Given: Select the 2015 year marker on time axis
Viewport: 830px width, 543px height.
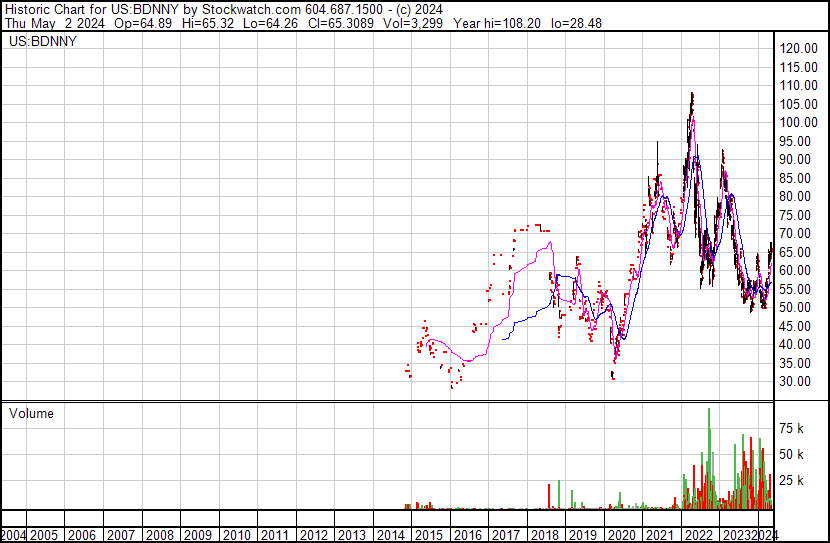Looking at the screenshot, I should pos(431,535).
